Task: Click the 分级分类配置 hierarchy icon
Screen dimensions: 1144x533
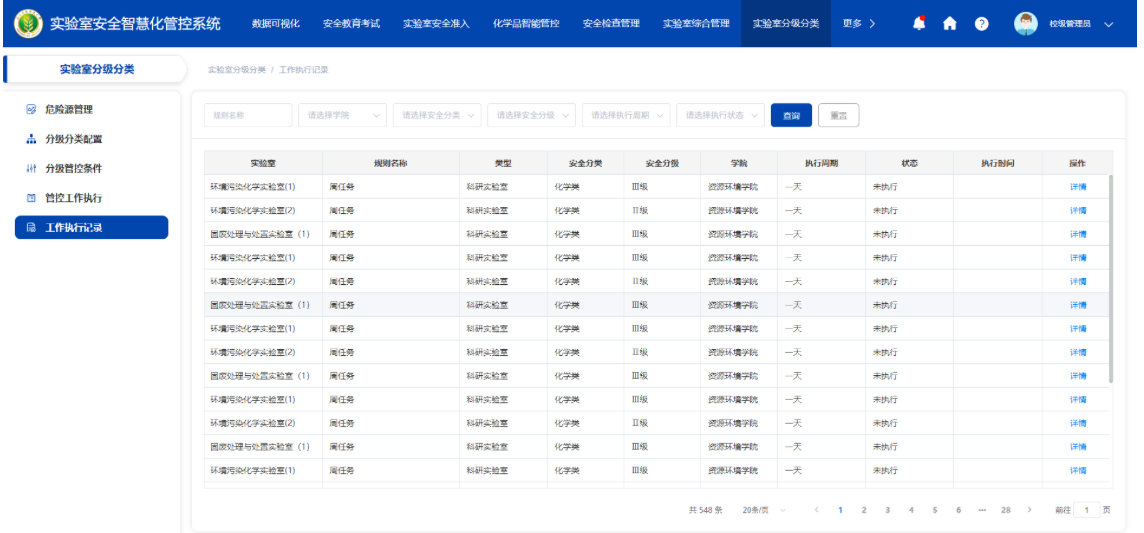Action: click(x=31, y=139)
